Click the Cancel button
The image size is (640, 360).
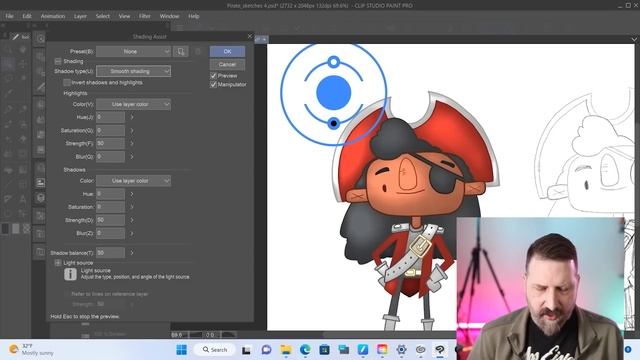tap(227, 64)
